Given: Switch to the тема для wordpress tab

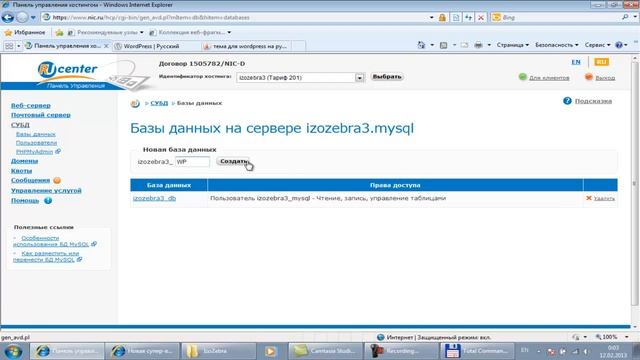Looking at the screenshot, I should (x=247, y=46).
